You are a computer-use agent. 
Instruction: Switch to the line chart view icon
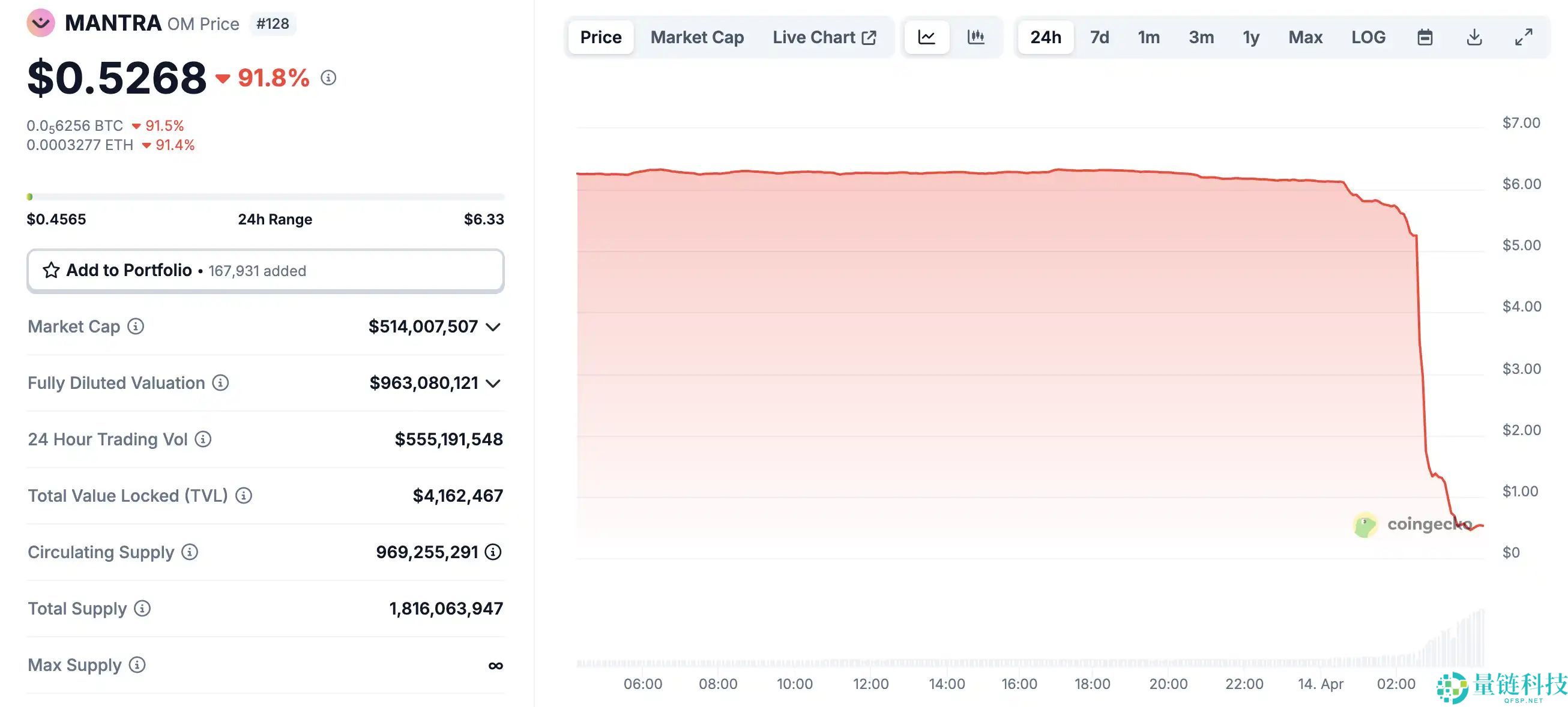[x=926, y=37]
